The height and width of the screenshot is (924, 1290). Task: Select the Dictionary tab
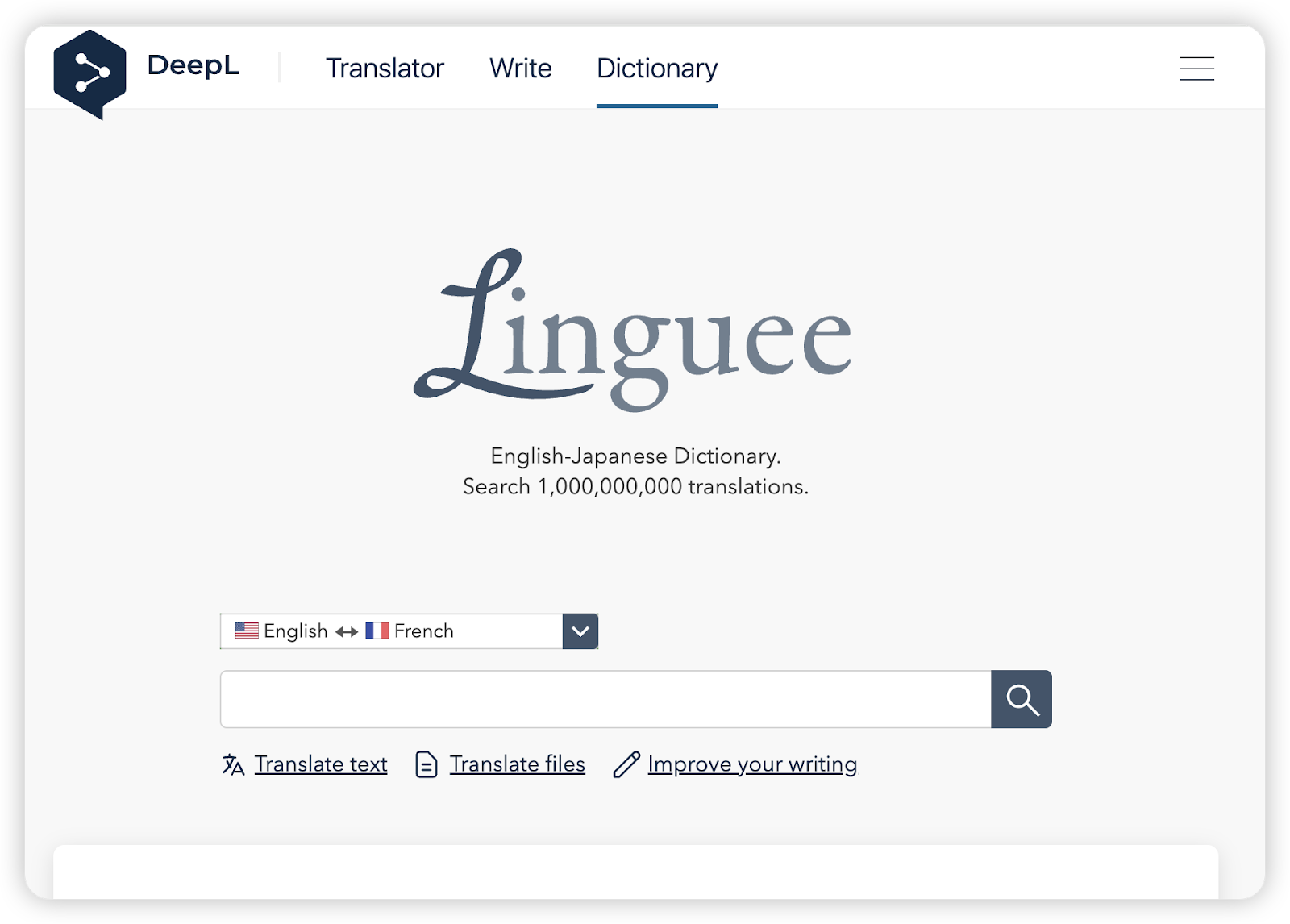point(657,69)
